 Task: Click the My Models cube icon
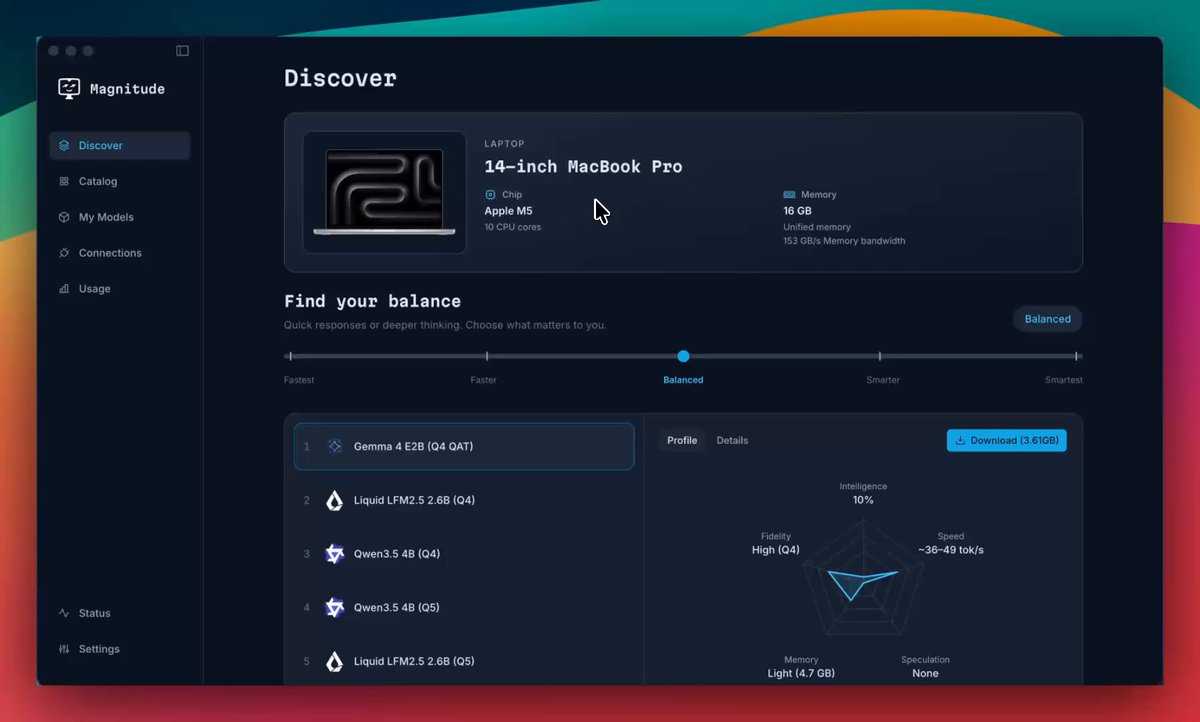point(64,218)
